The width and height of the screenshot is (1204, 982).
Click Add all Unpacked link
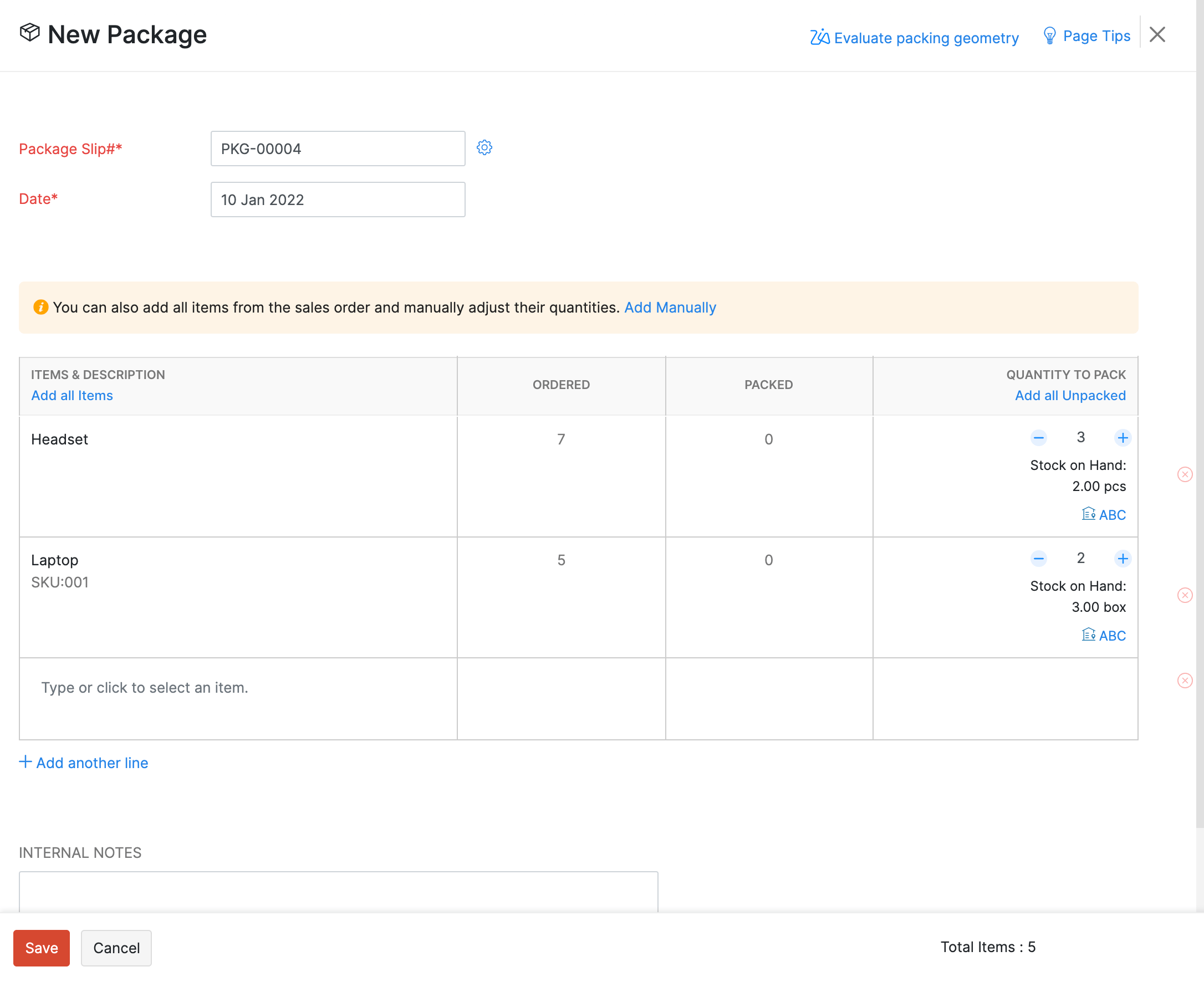(x=1070, y=395)
